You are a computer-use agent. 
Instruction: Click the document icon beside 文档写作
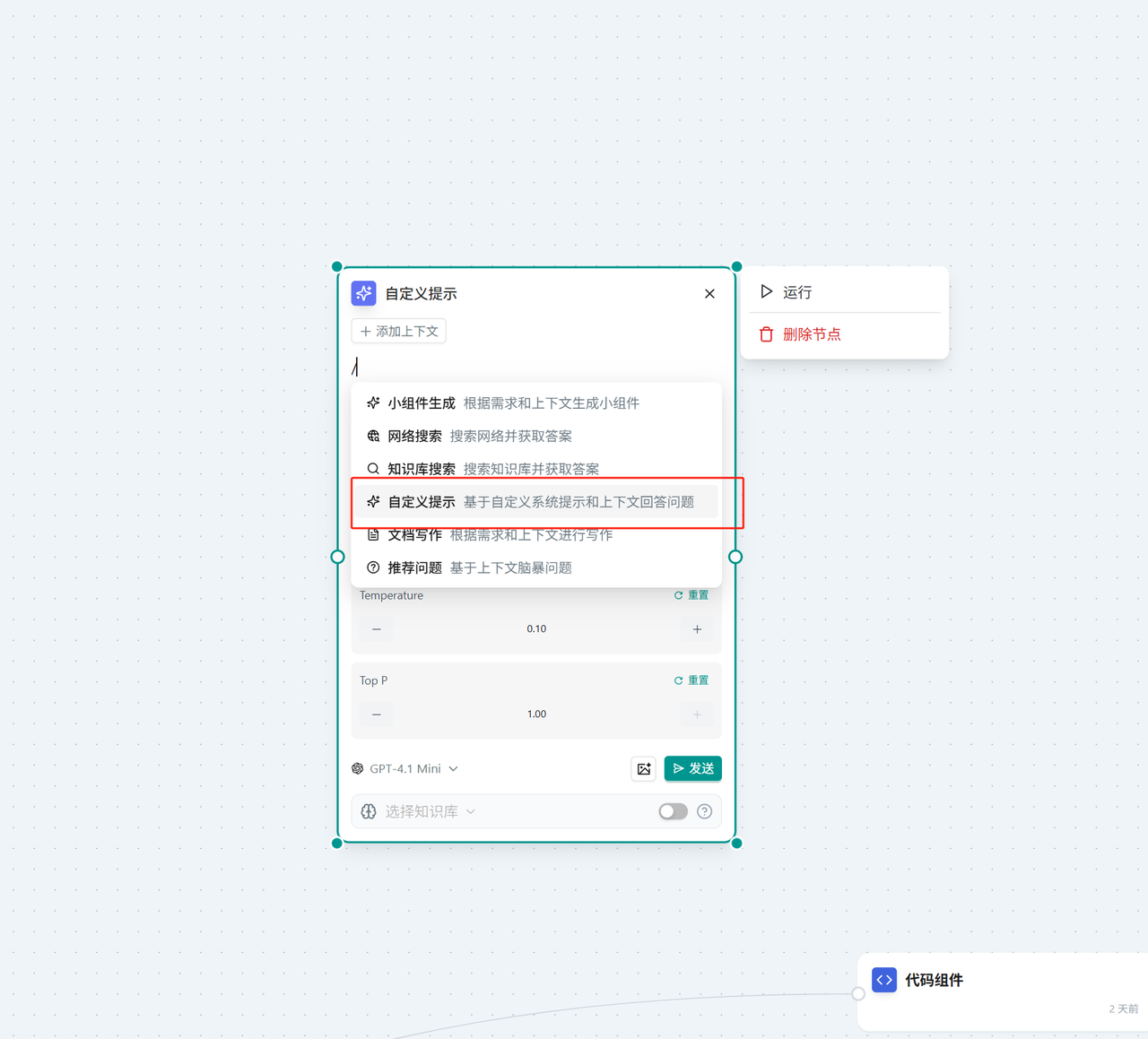point(373,534)
